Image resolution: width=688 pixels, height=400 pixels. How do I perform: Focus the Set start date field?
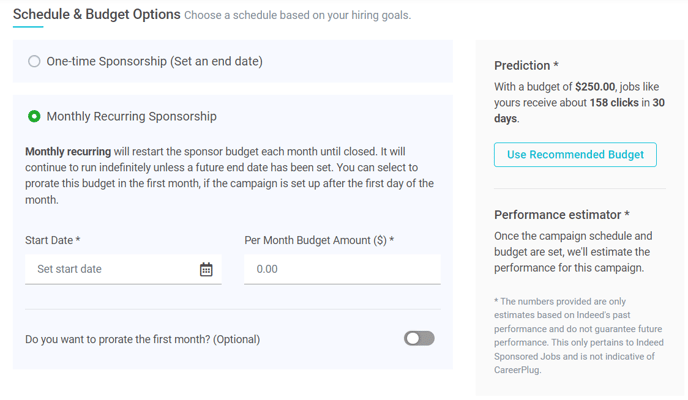click(x=123, y=269)
